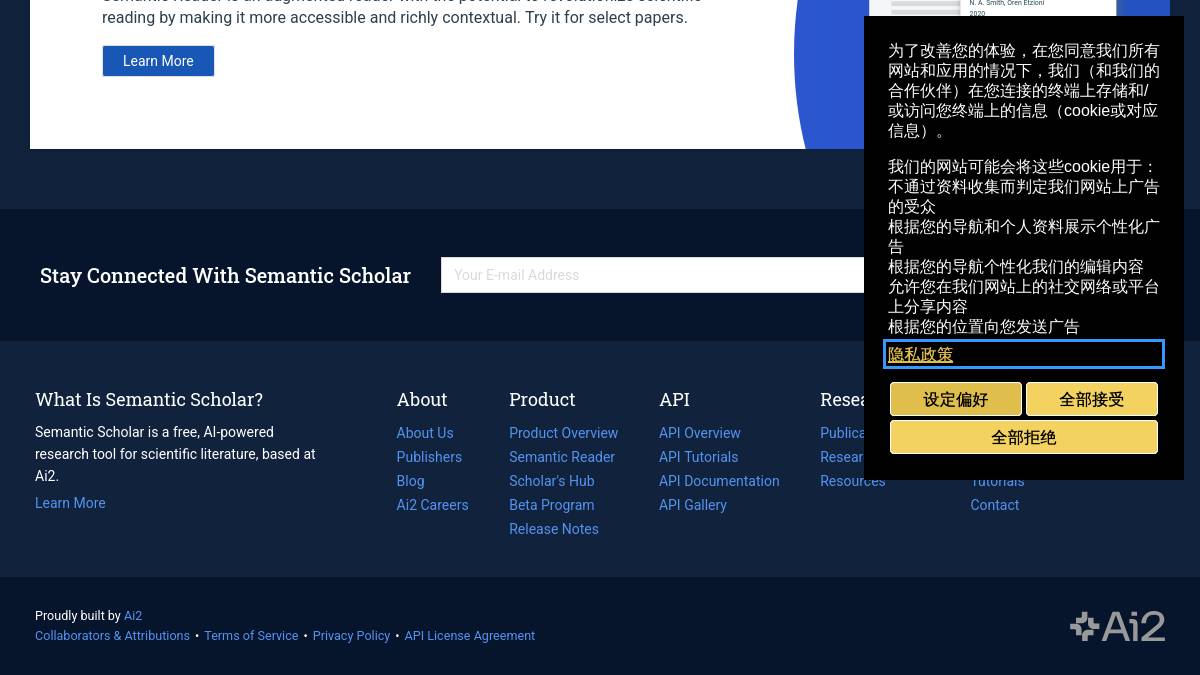Open the Resources link under Research
Viewport: 1200px width, 675px height.
coord(852,482)
